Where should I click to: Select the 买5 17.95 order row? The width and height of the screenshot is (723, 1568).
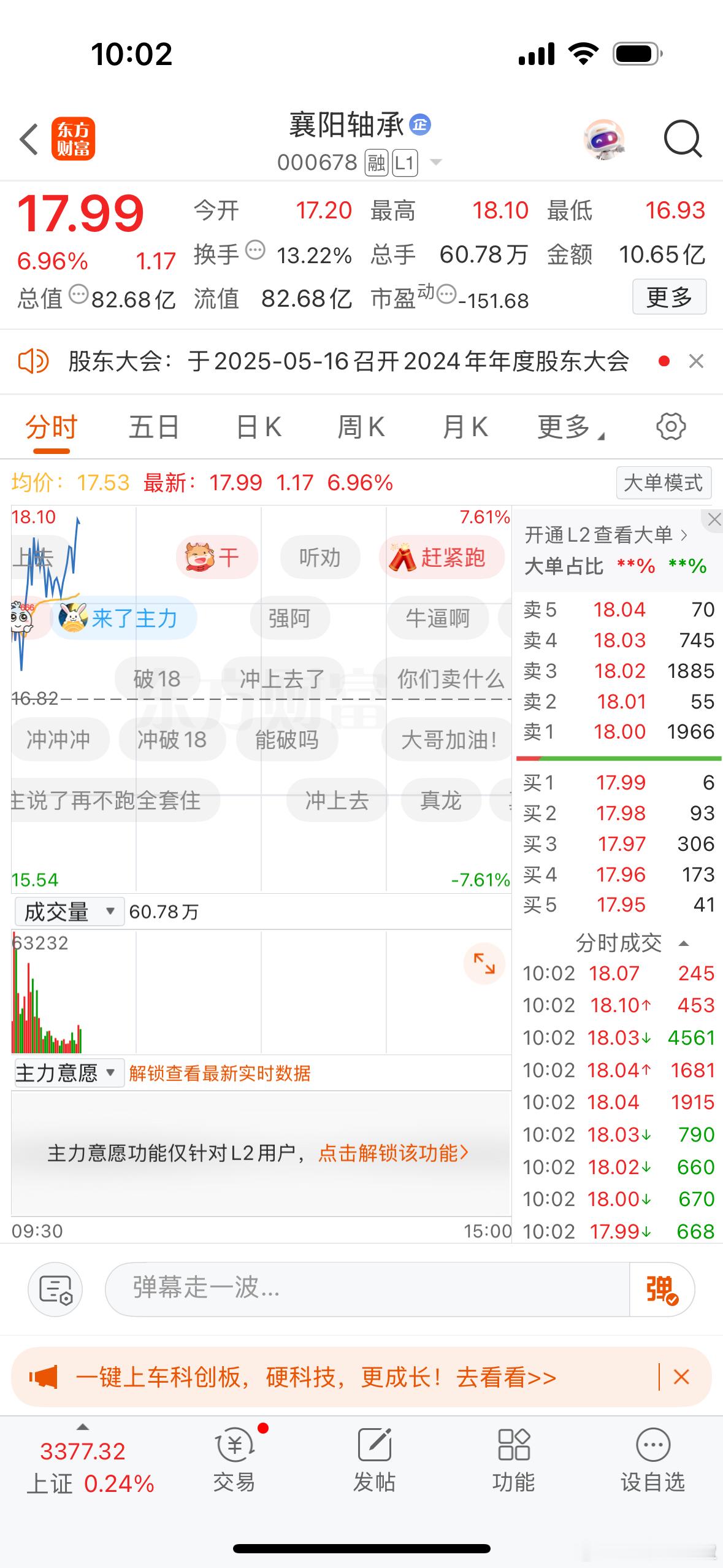click(618, 904)
